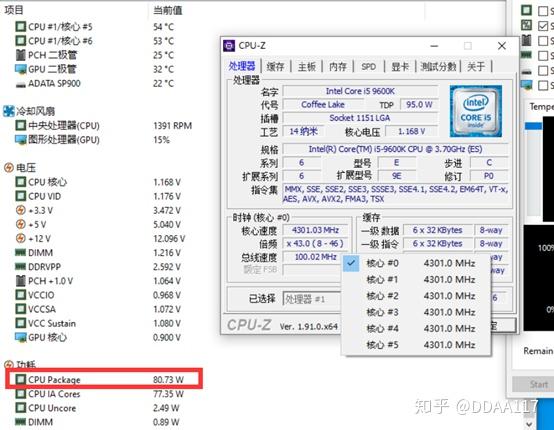Click the 倍频 x 43.0 field
554x430 pixels.
click(315, 243)
